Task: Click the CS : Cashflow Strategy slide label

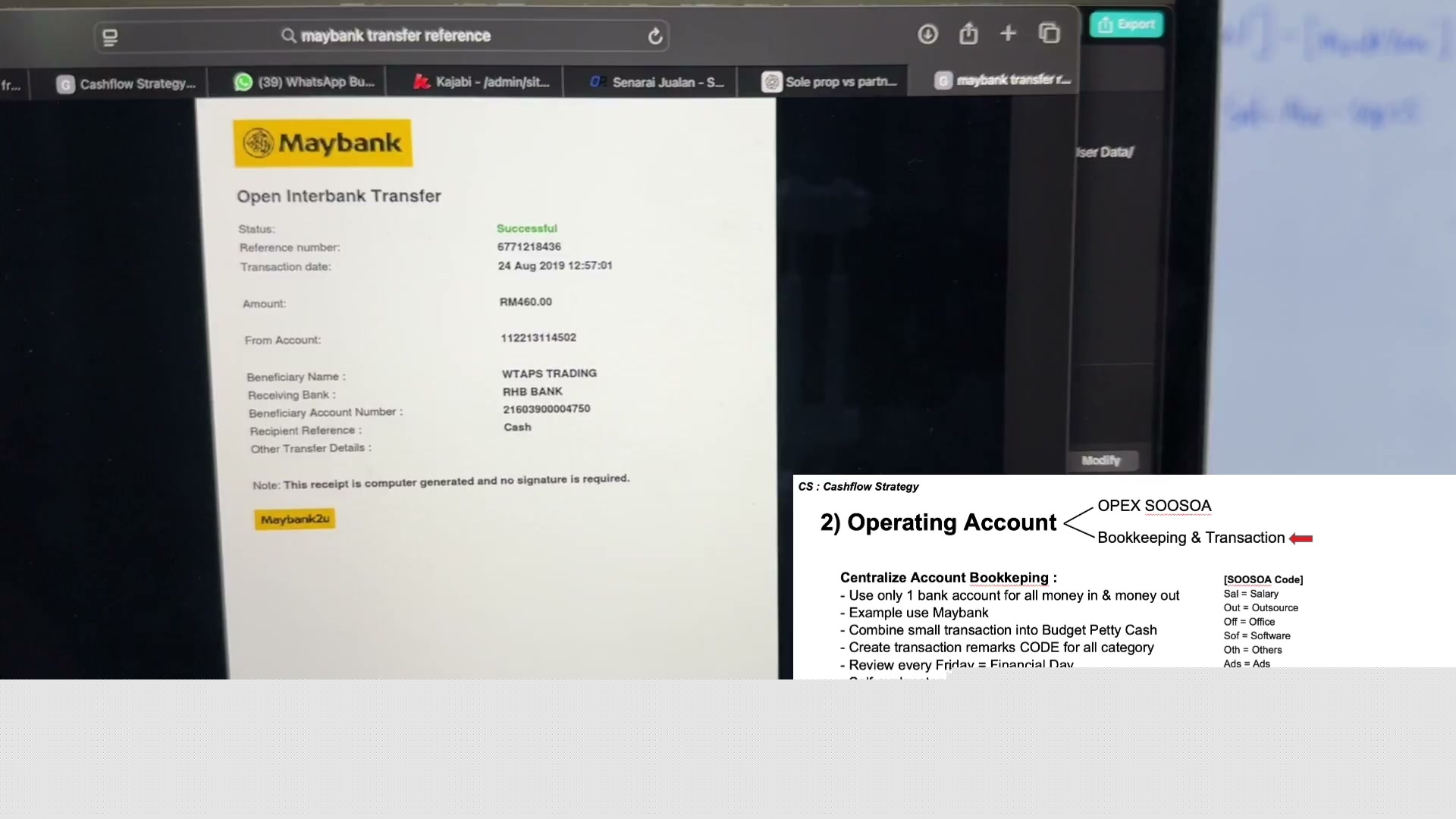Action: (858, 487)
